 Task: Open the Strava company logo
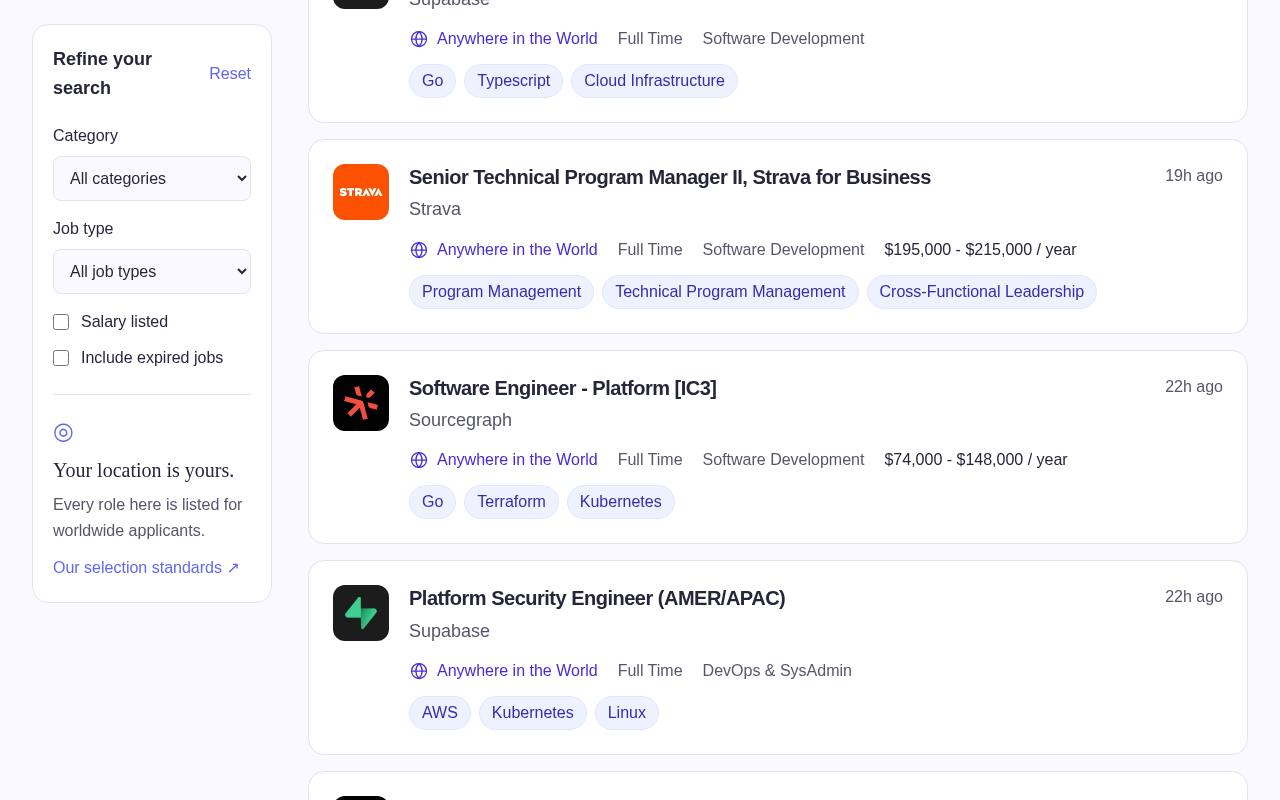[x=361, y=192]
